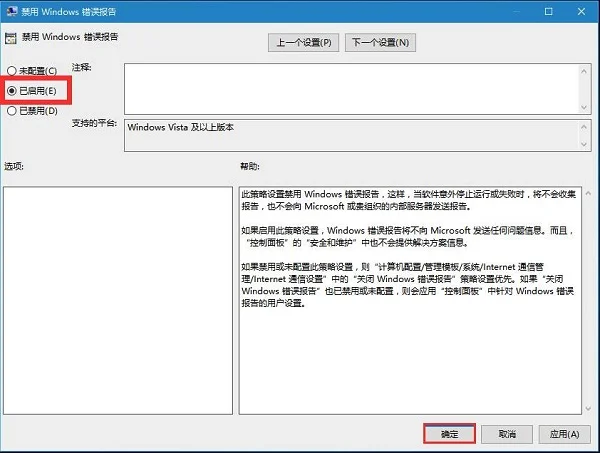Screen dimensions: 600x453
Task: Confirm with the 确定 button
Action: pyautogui.click(x=449, y=434)
